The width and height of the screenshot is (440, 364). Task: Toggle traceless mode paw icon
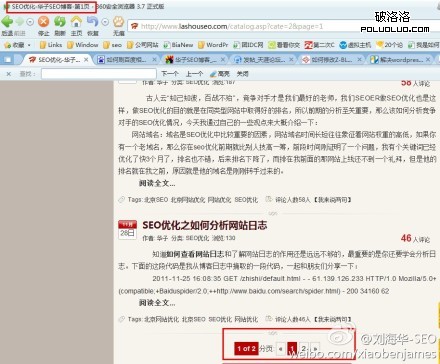tap(119, 22)
